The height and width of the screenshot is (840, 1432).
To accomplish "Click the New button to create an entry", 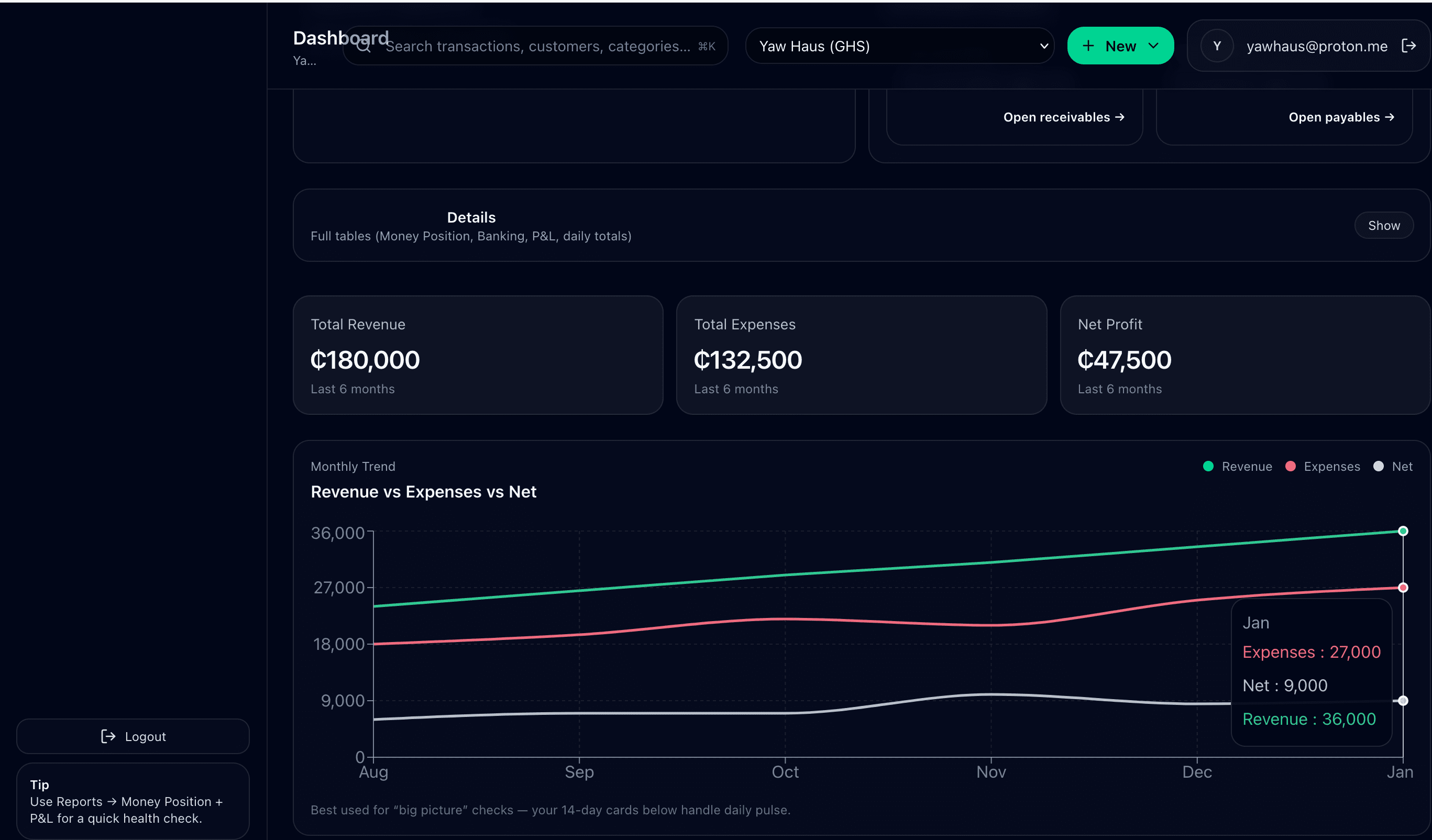I will (x=1119, y=46).
